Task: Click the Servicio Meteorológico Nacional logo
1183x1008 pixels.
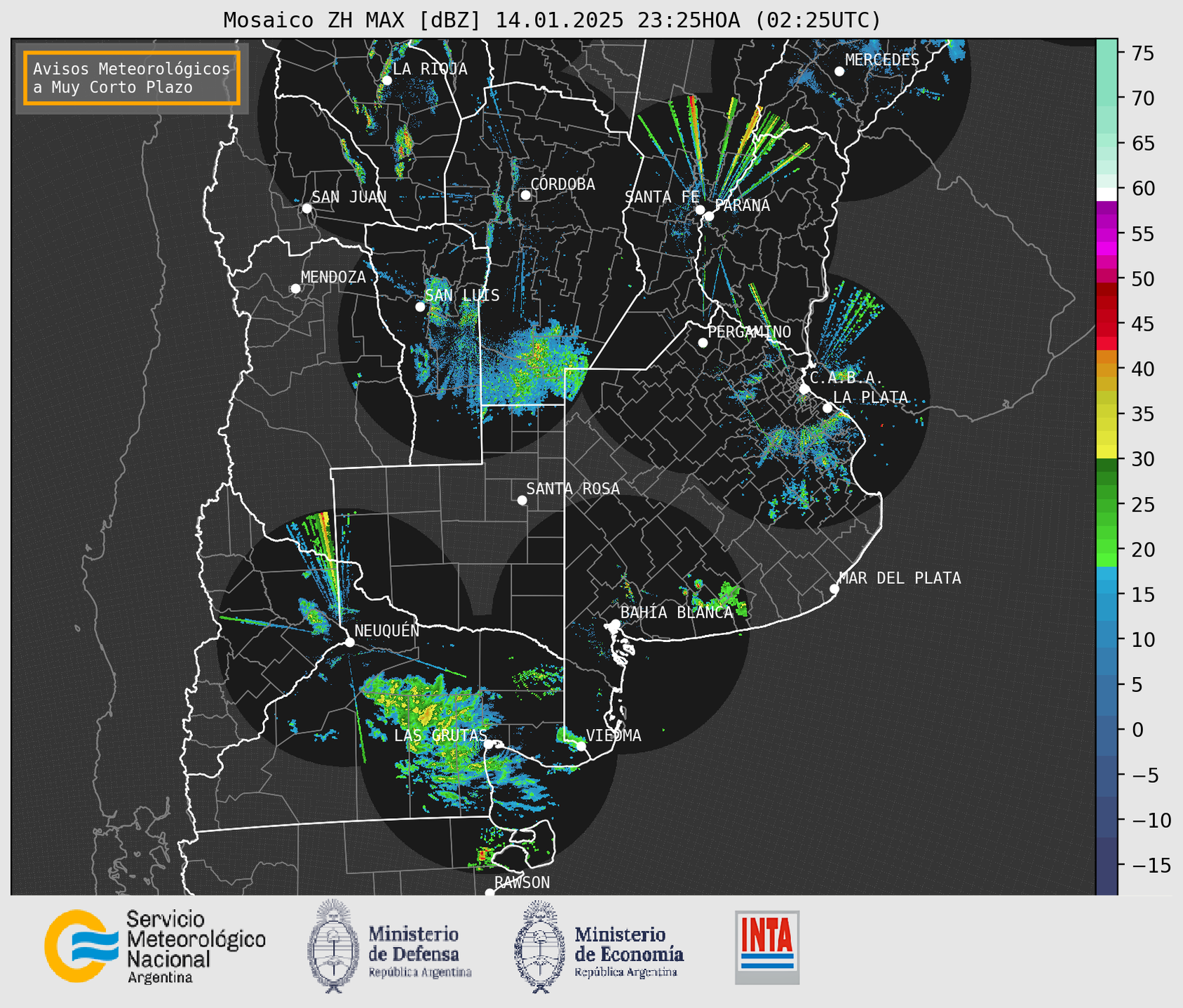Action: (81, 946)
